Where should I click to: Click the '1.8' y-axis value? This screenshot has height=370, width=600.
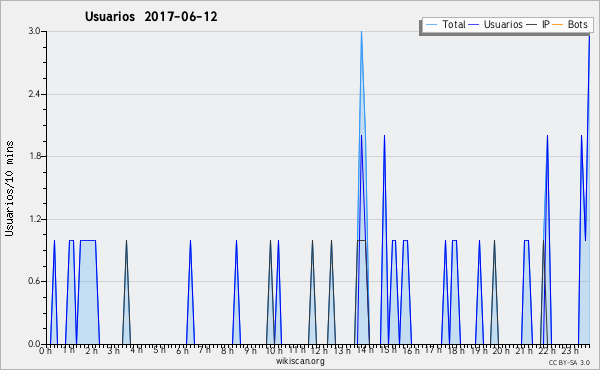click(34, 156)
